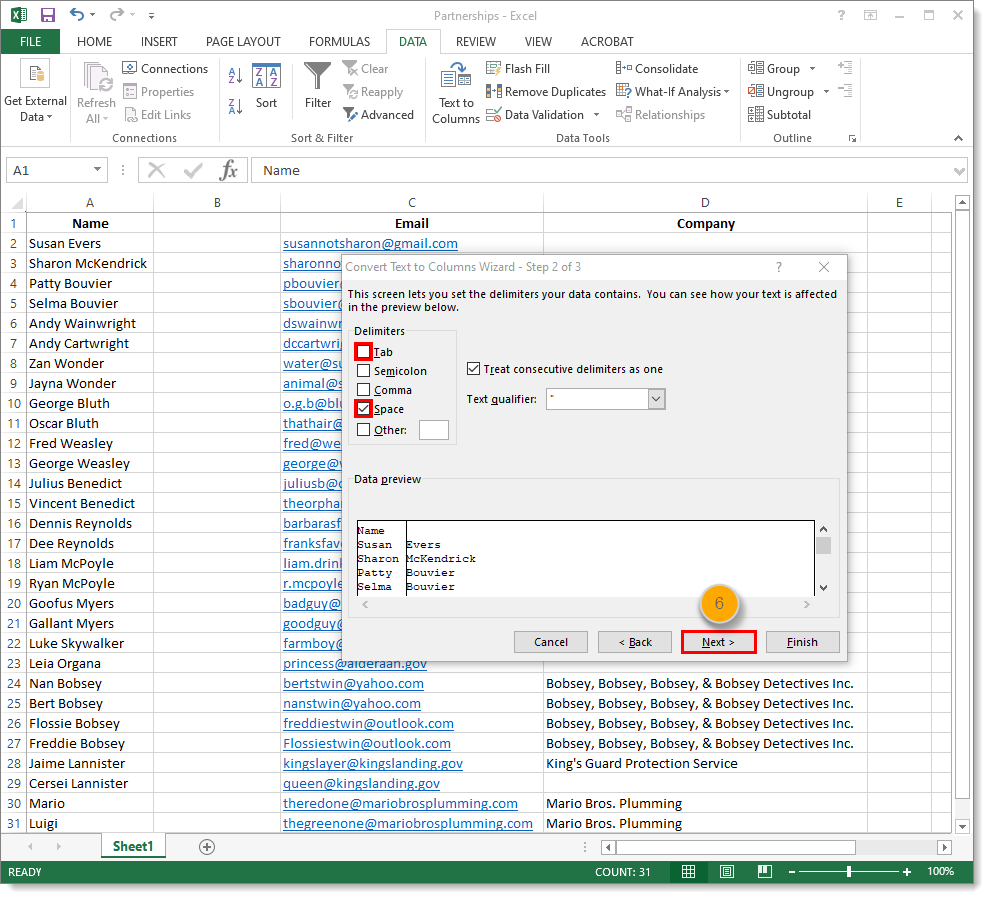Switch to Normal view in status bar
989x899 pixels.
pyautogui.click(x=688, y=872)
